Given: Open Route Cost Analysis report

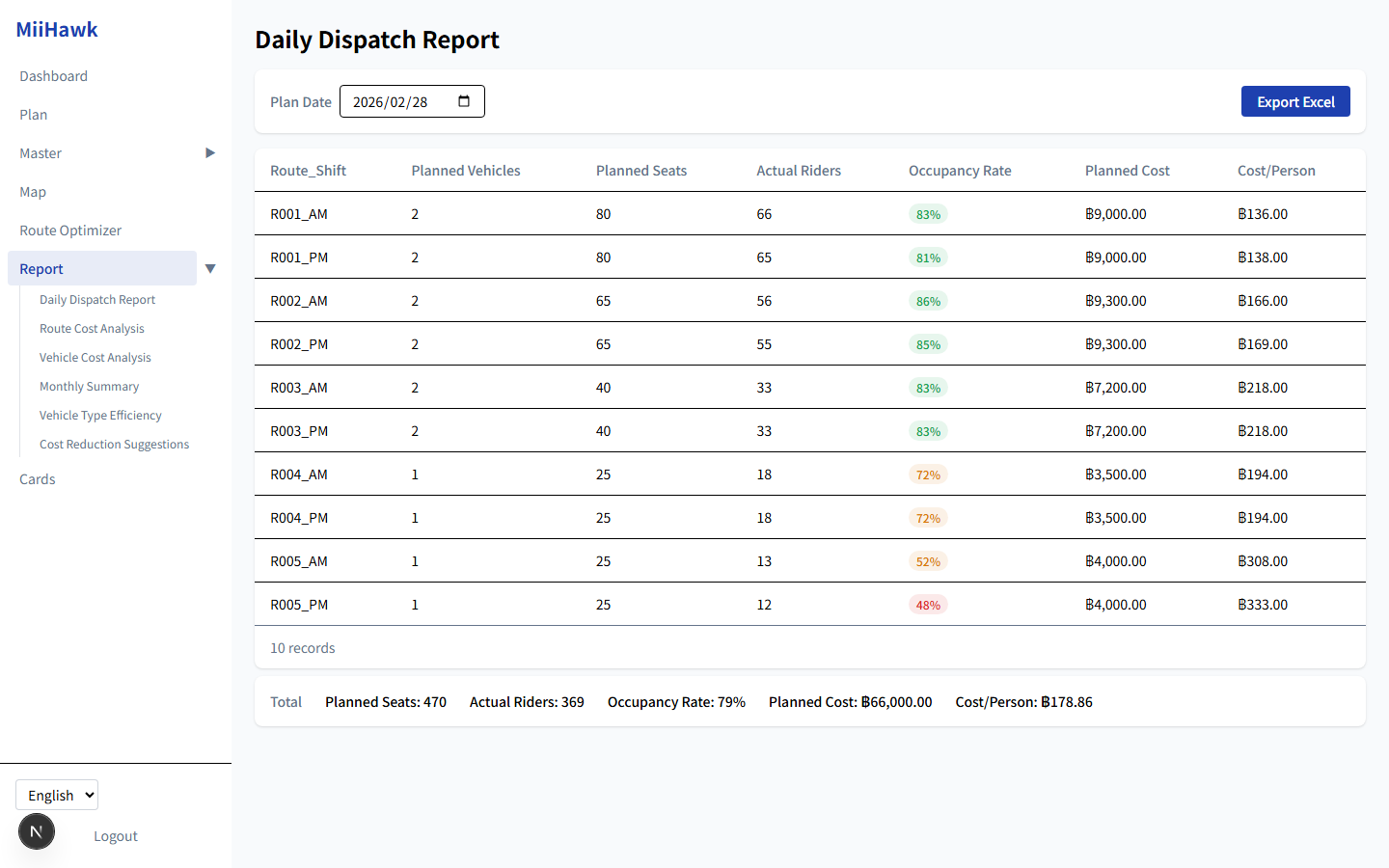Looking at the screenshot, I should pyautogui.click(x=92, y=329).
